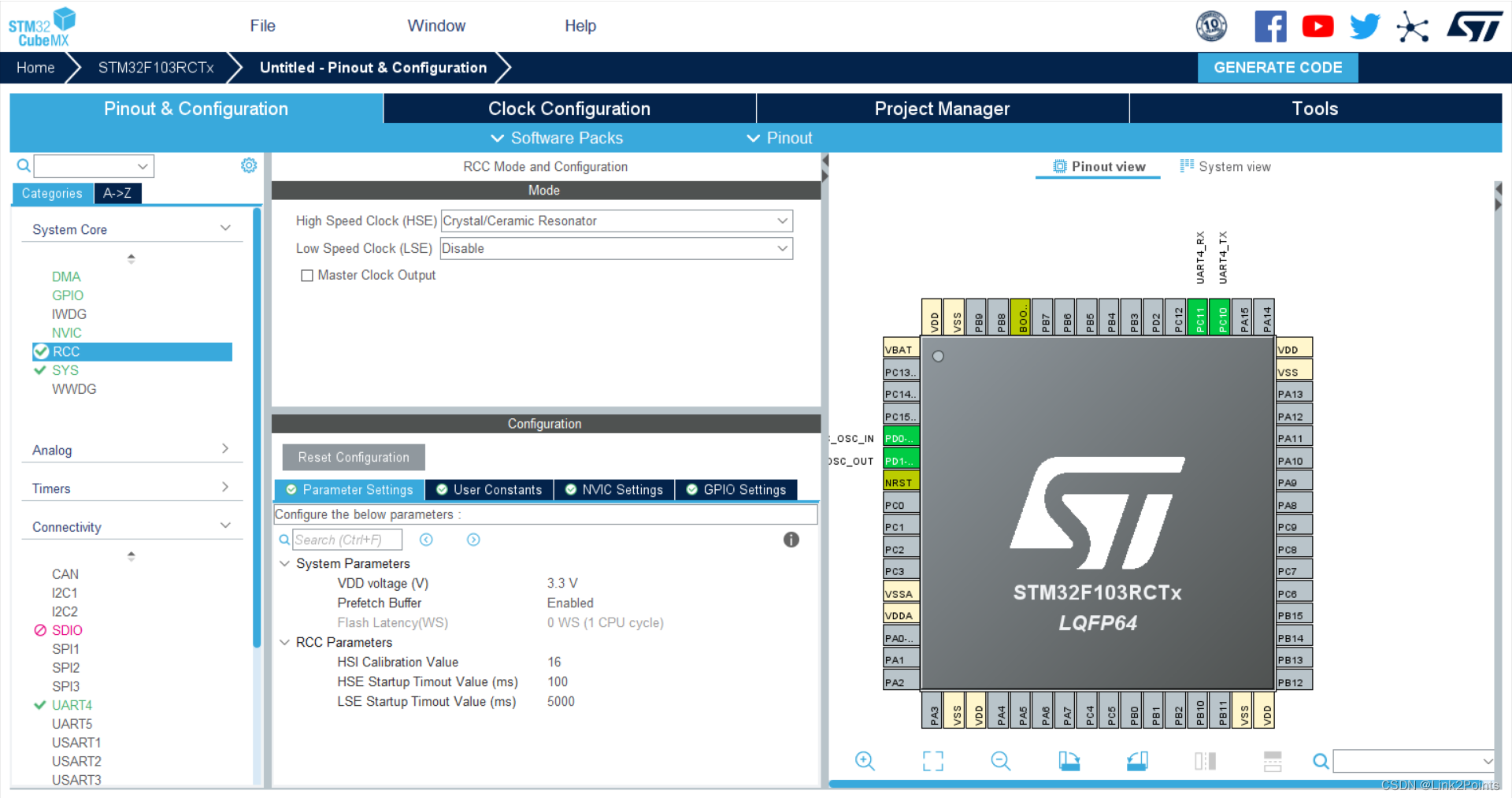
Task: Open the left panel settings gear
Action: [x=249, y=165]
